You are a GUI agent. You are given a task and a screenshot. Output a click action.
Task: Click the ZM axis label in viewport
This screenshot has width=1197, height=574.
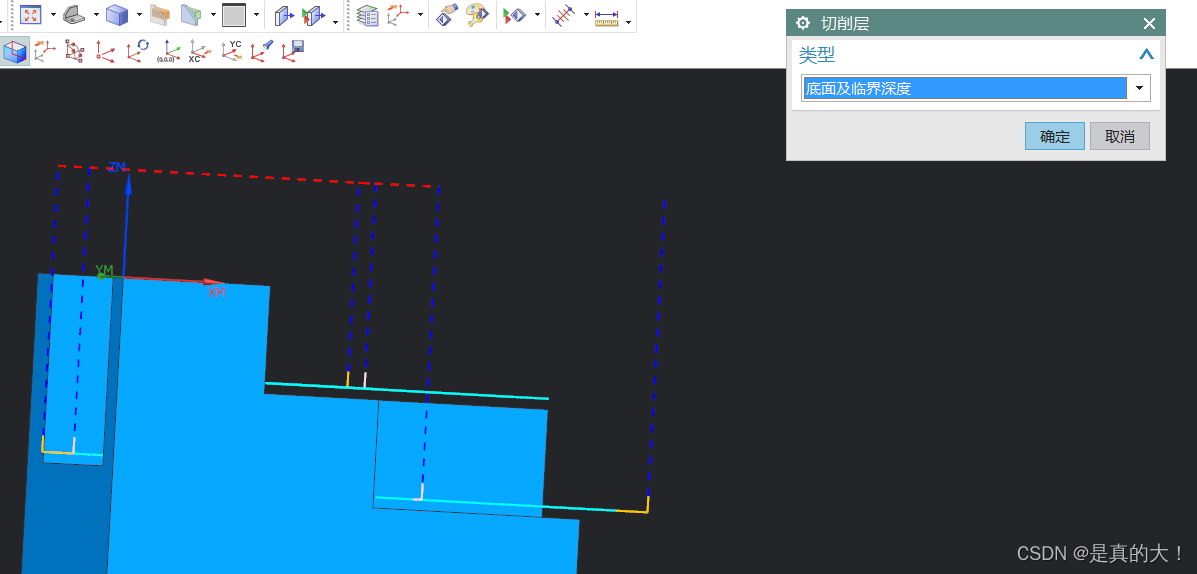(x=117, y=166)
